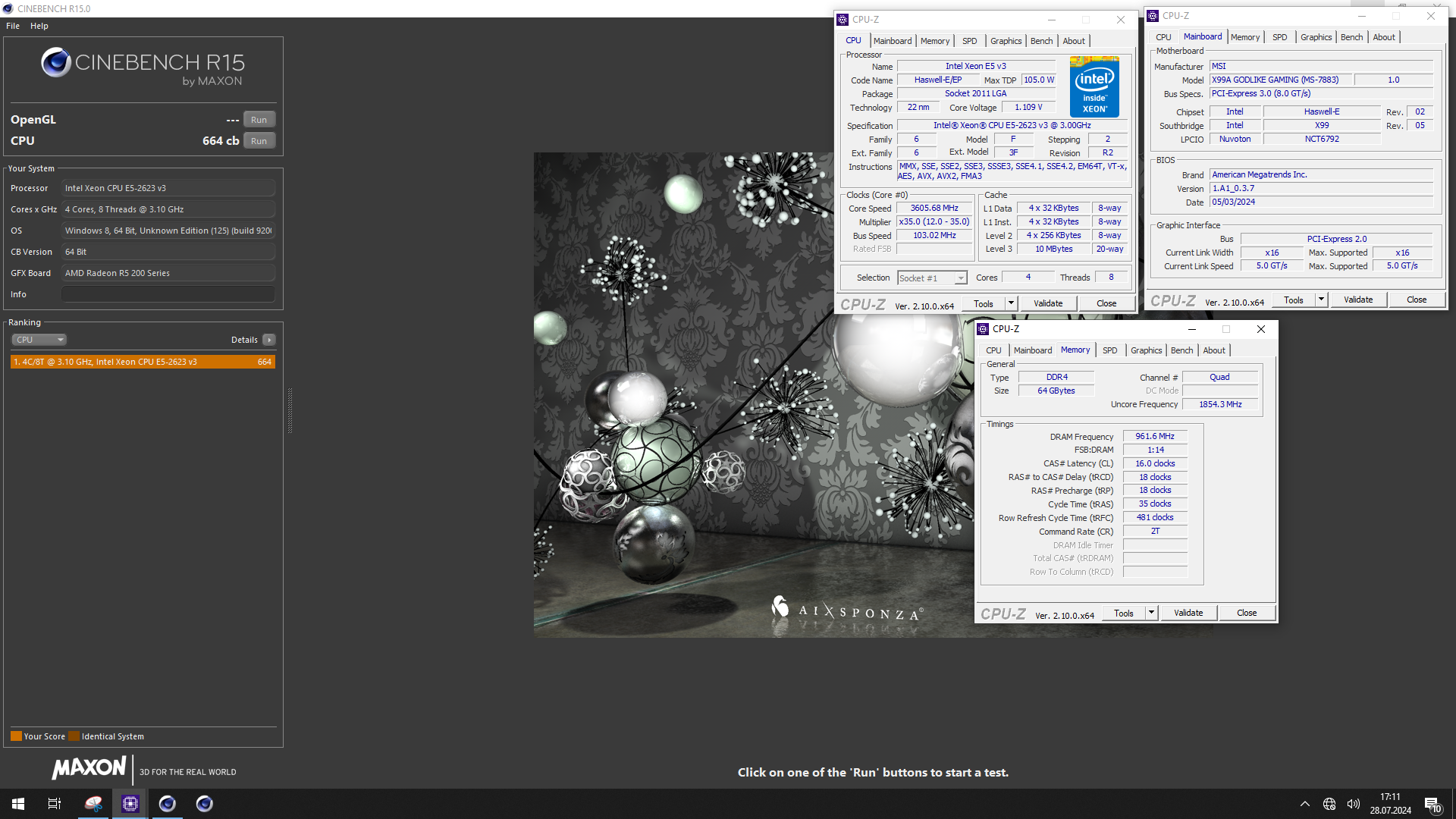Click the CPU-Z title icon in Mainboard window

1153,16
